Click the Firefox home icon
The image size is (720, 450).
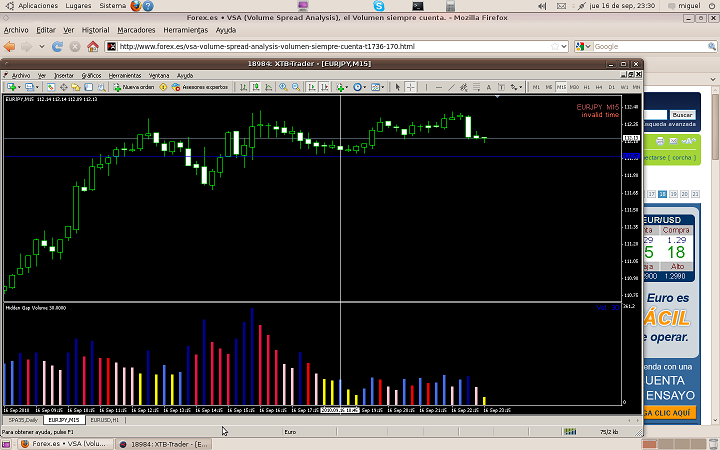tap(93, 46)
